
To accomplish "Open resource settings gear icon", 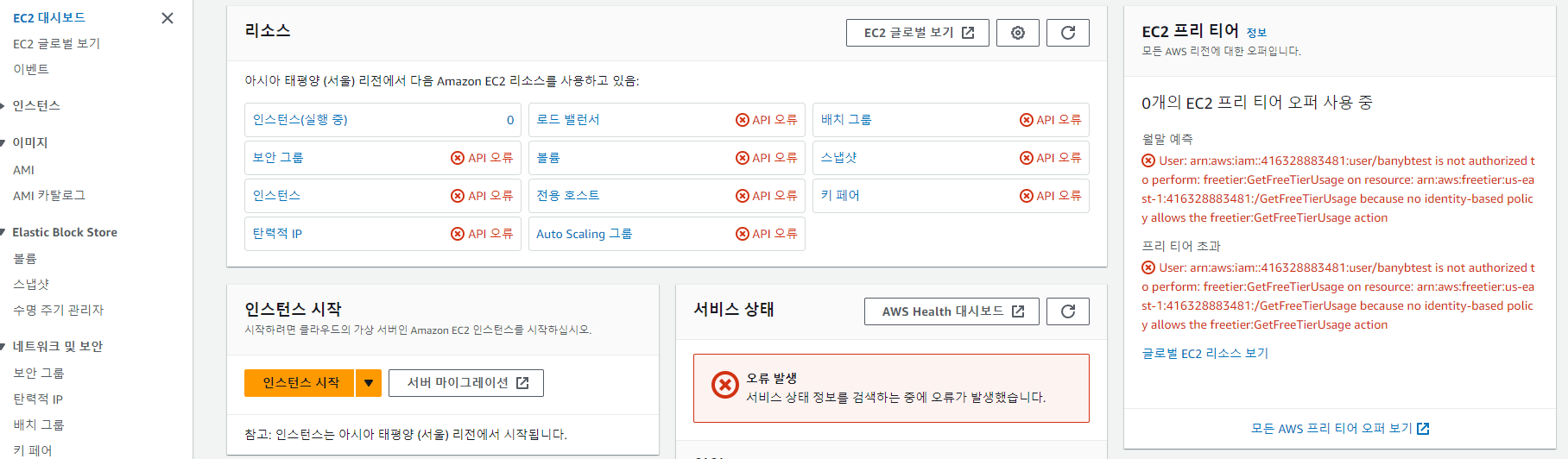I will 1018,33.
